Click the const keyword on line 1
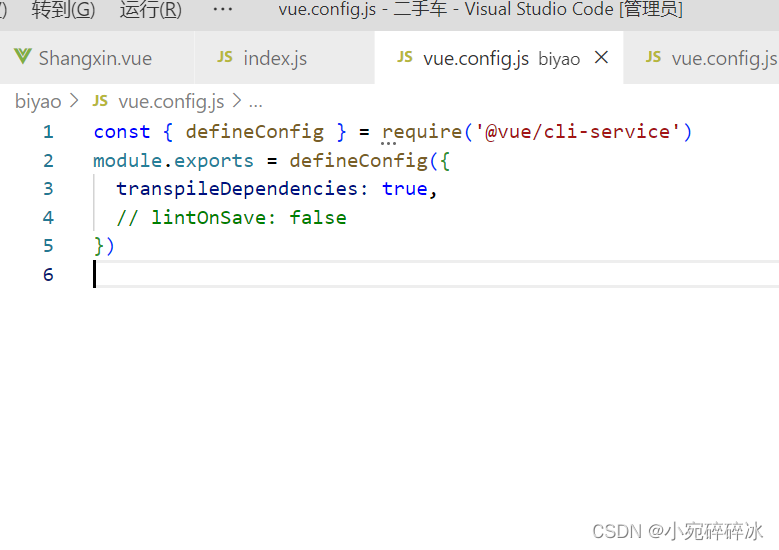 point(122,132)
